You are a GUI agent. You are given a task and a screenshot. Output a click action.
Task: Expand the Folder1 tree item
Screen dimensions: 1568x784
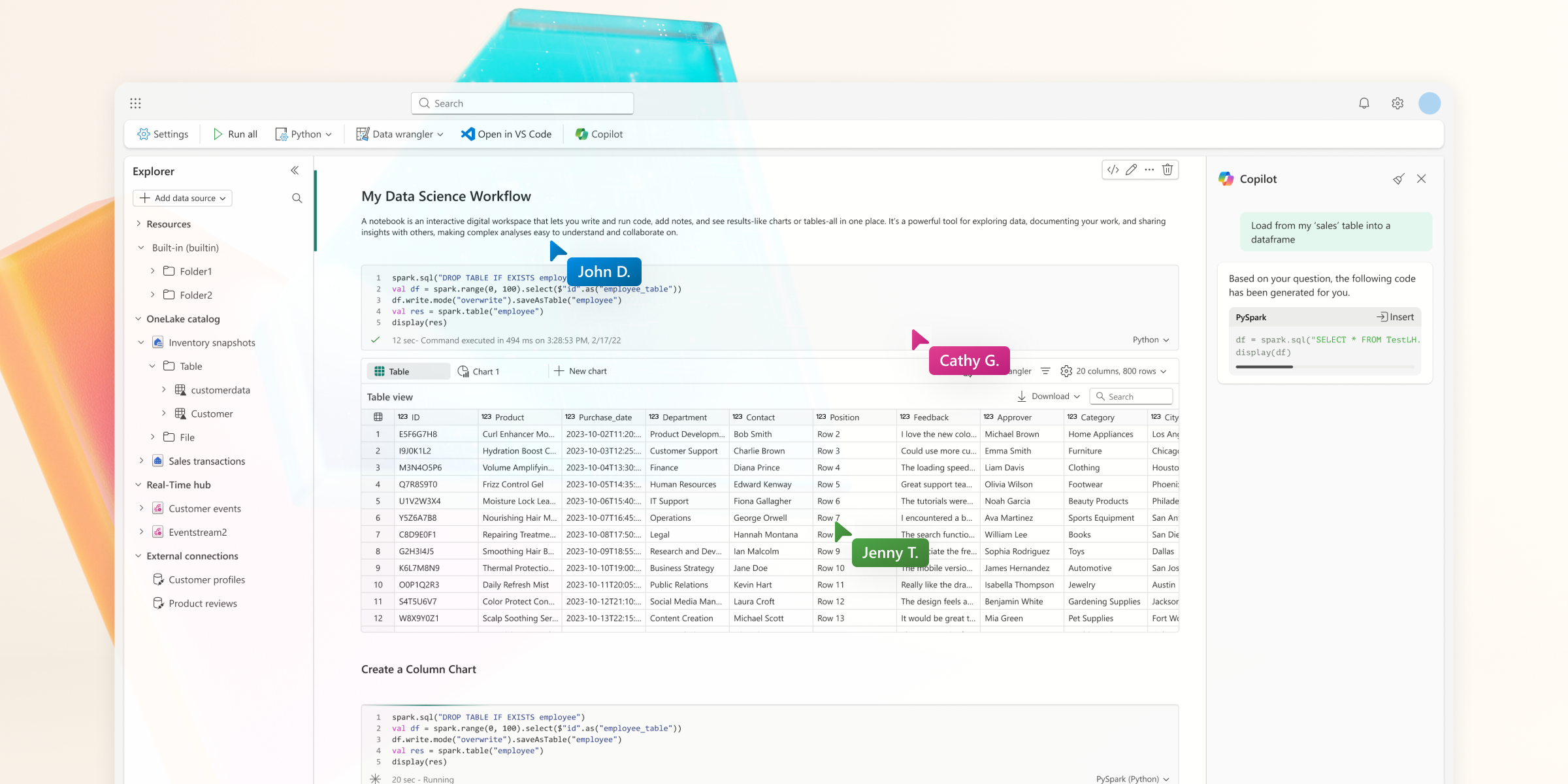(x=152, y=271)
